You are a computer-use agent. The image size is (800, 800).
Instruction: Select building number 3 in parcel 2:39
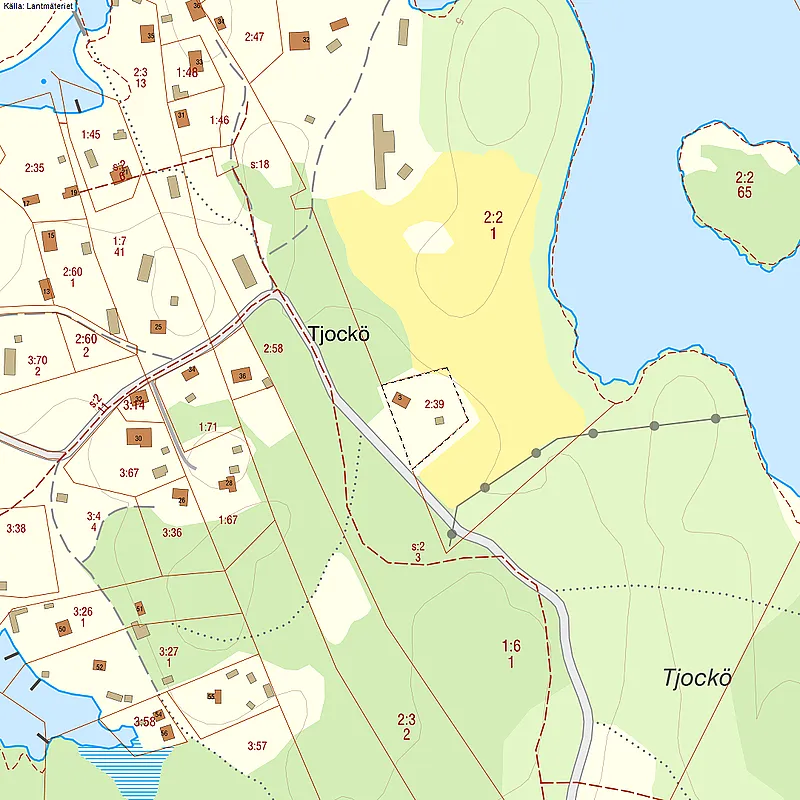[401, 399]
